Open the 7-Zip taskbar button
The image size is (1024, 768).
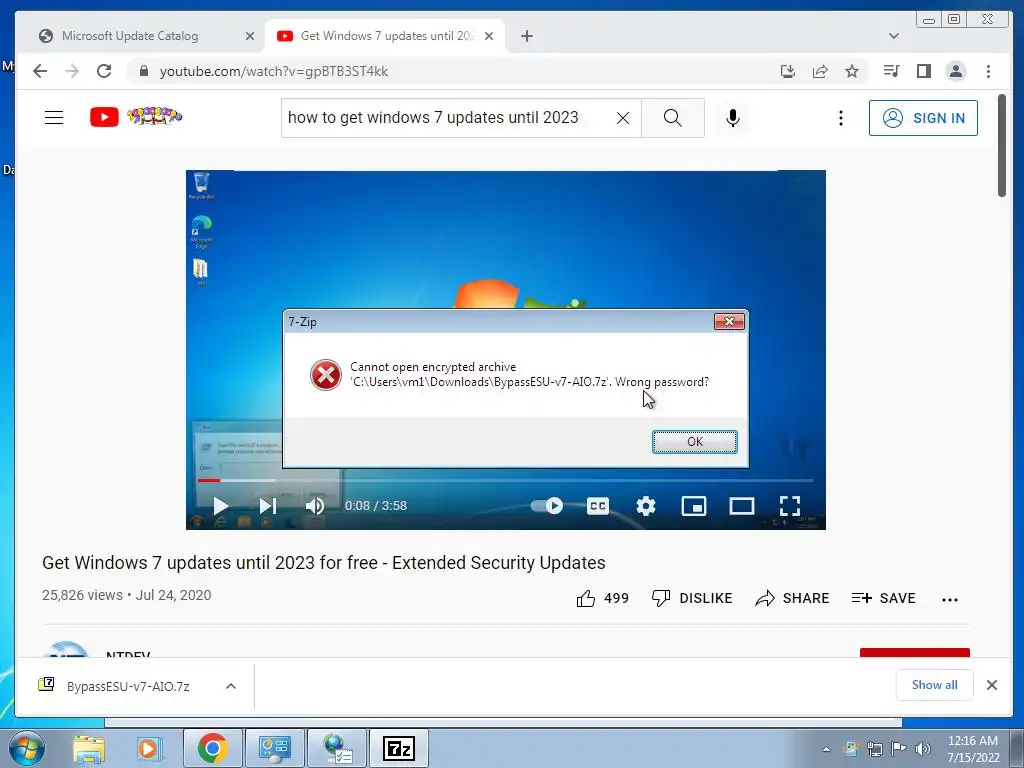point(399,748)
